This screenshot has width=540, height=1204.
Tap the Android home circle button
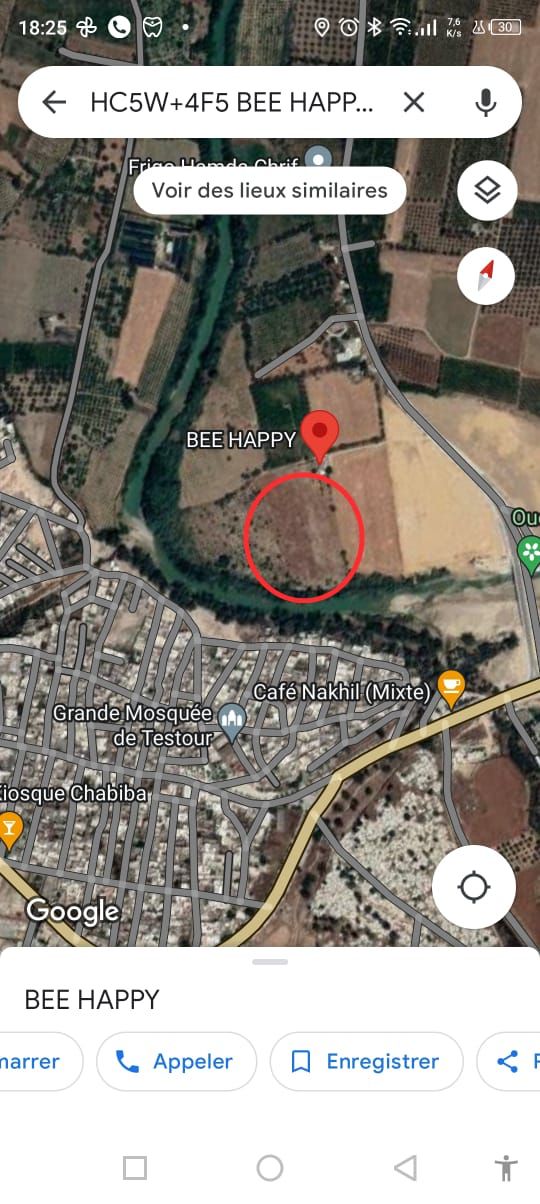tap(270, 1167)
